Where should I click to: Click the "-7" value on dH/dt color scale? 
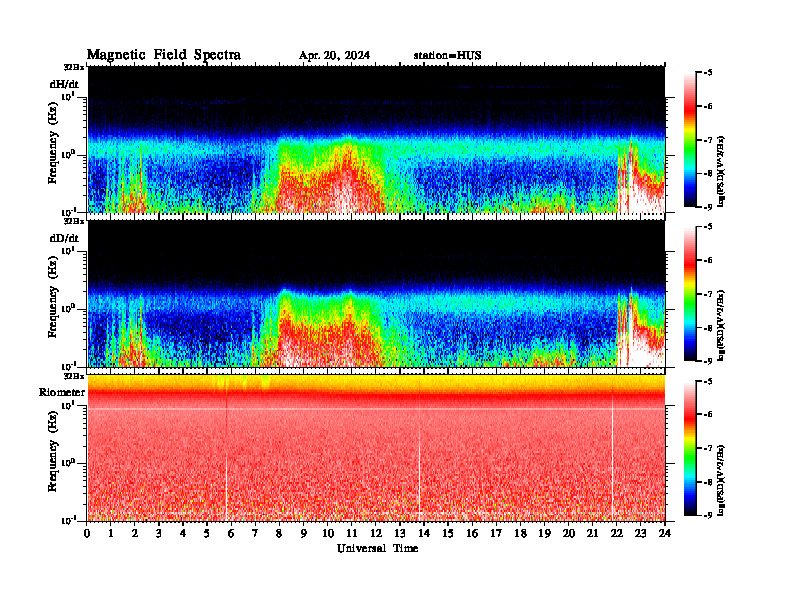tap(708, 140)
